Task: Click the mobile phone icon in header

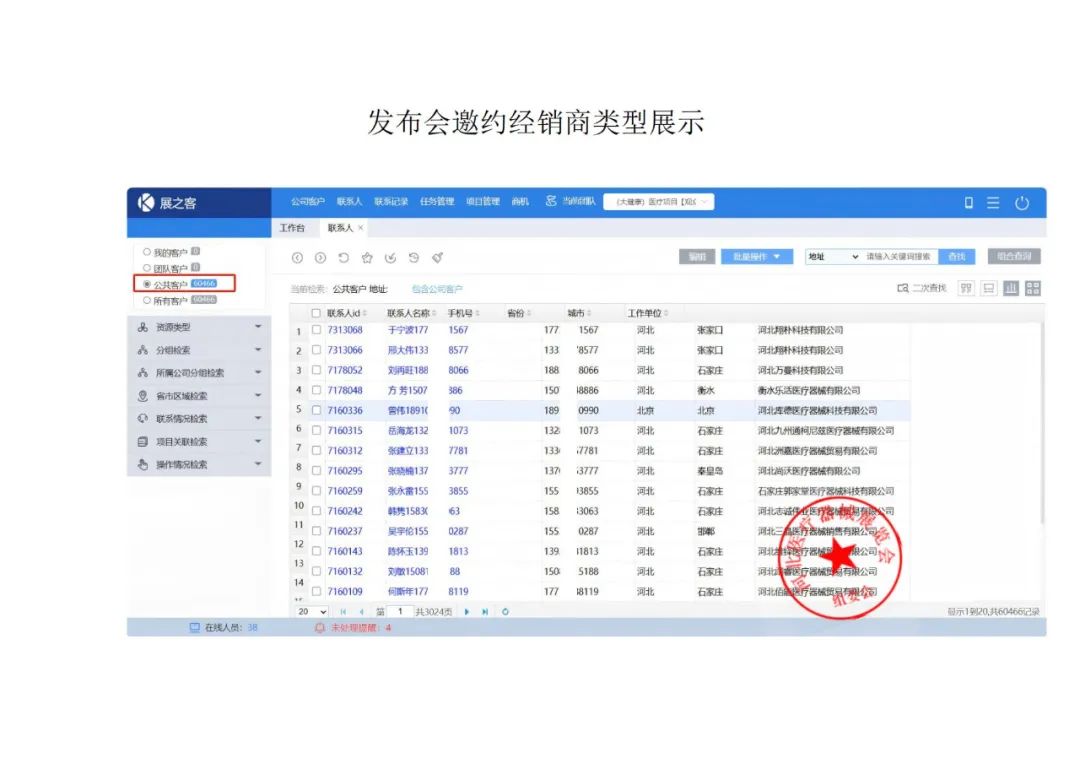Action: point(968,203)
